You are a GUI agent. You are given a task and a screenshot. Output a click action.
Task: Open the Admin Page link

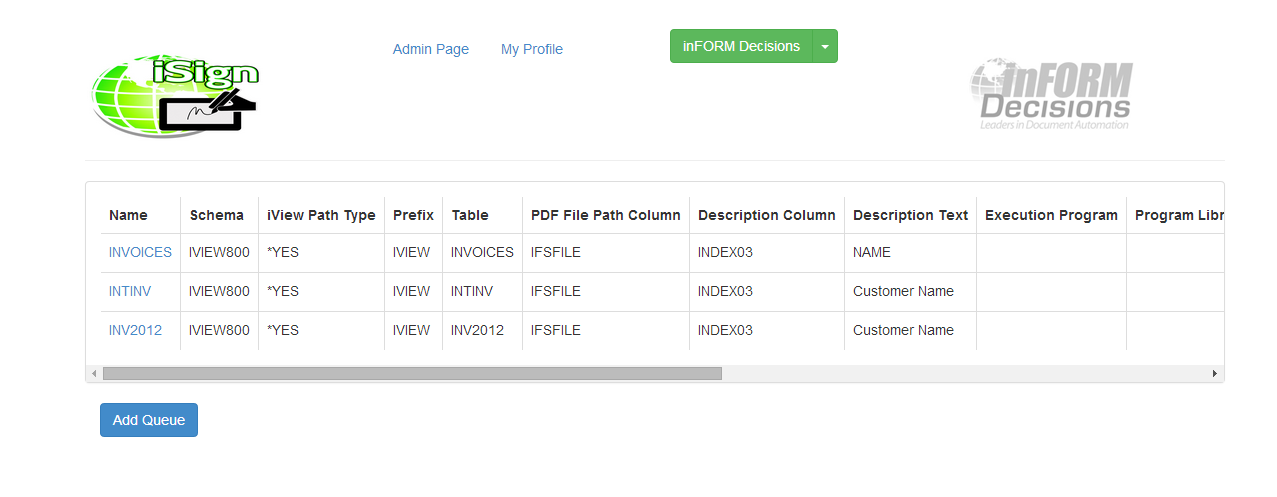click(430, 49)
